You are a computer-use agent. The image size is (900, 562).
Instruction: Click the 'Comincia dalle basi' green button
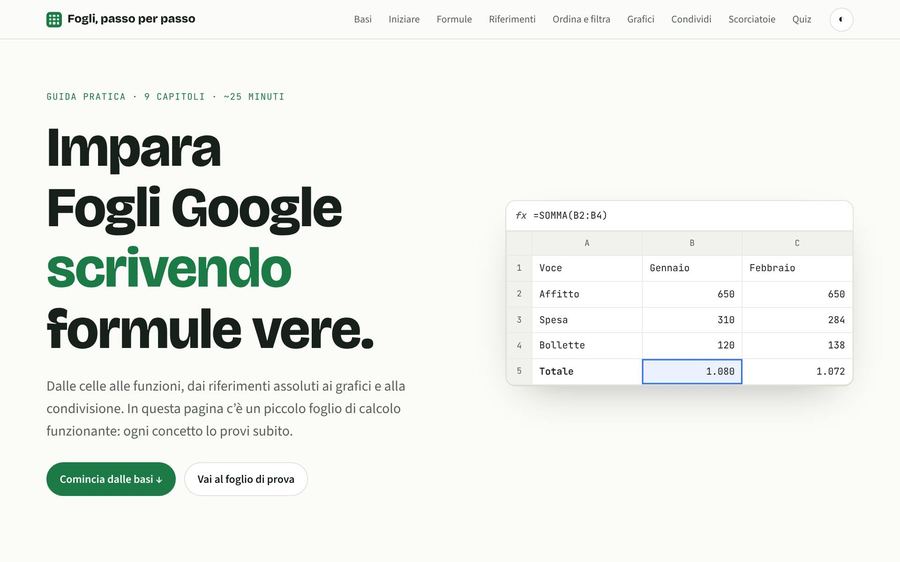(x=111, y=479)
